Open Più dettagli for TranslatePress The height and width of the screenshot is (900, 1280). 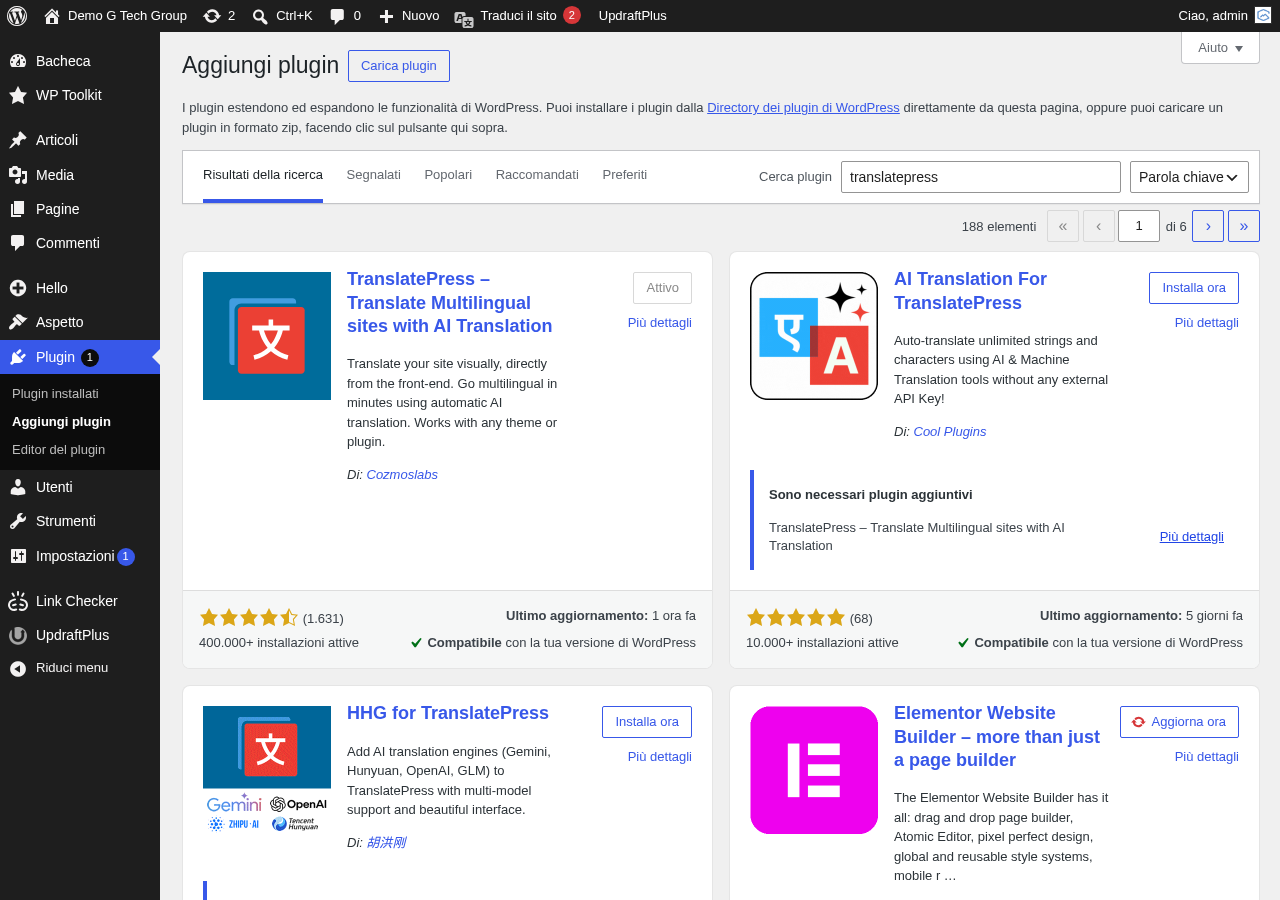(x=660, y=322)
